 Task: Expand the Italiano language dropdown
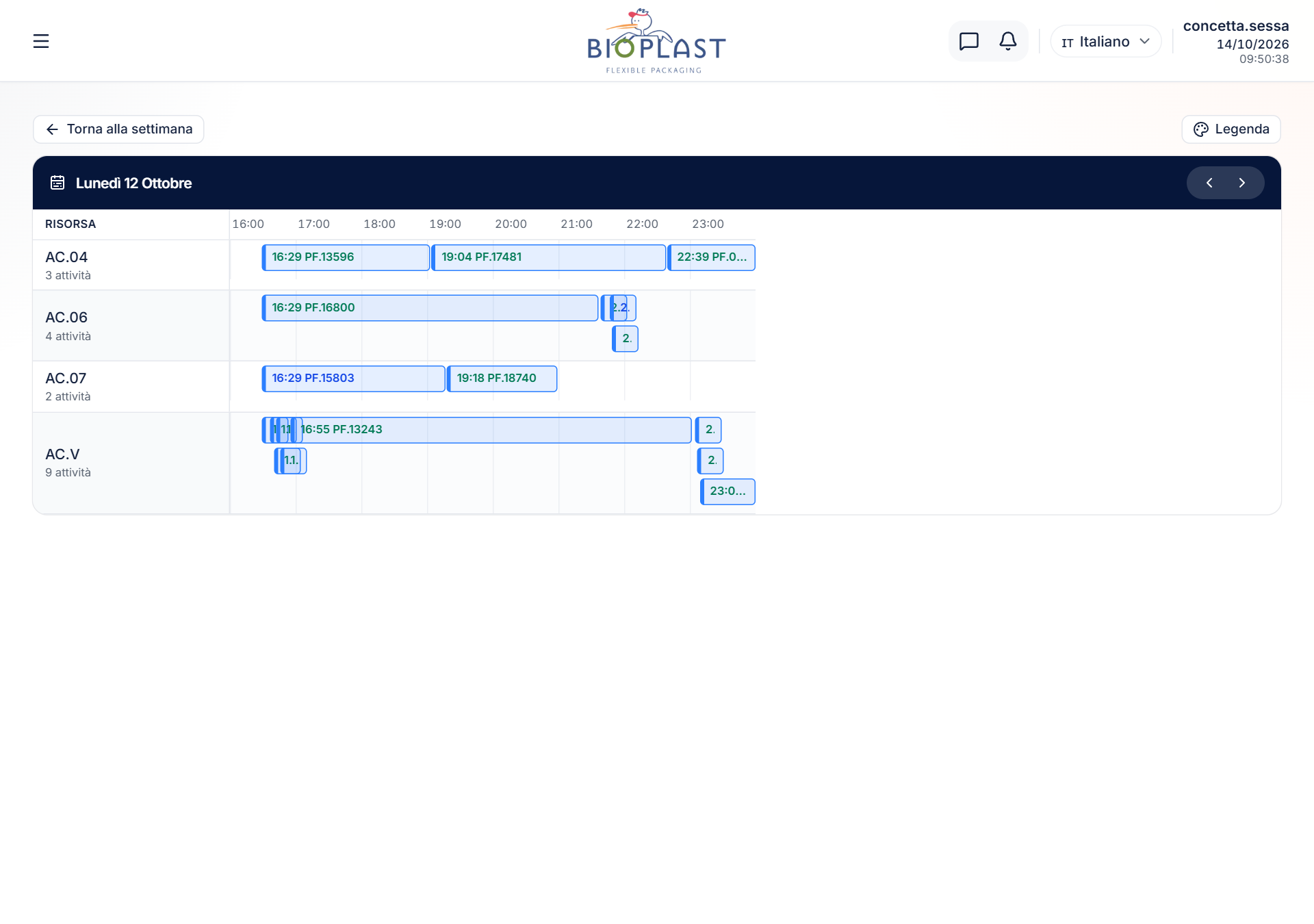click(1105, 42)
